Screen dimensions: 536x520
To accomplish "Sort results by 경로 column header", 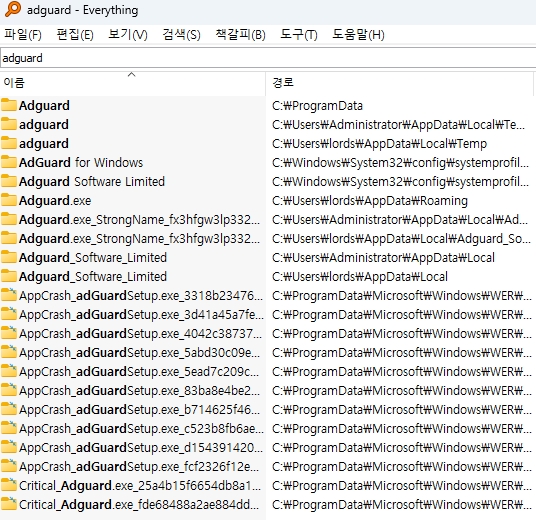I will pos(399,82).
